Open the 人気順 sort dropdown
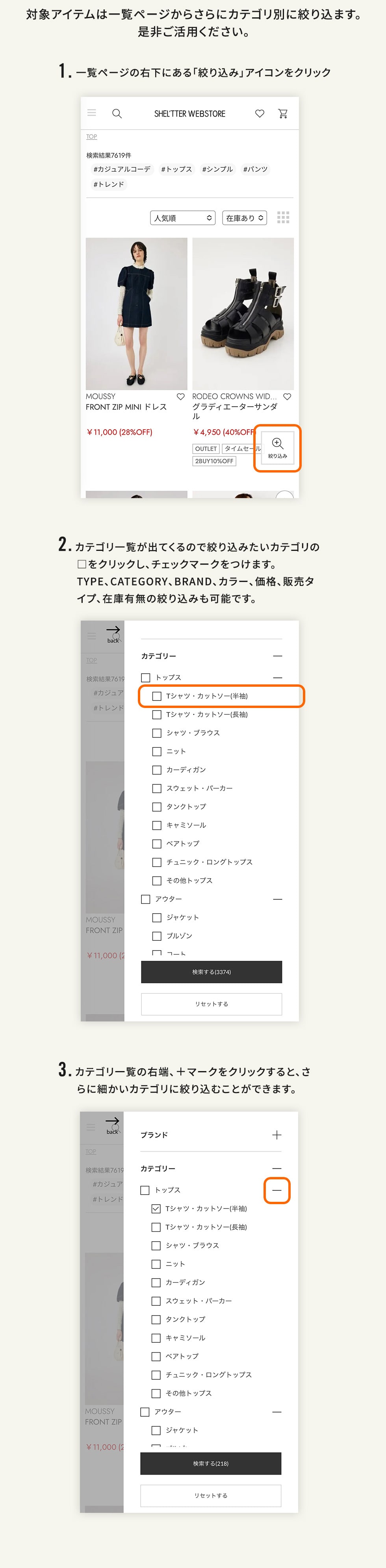The height and width of the screenshot is (1568, 386). [183, 217]
